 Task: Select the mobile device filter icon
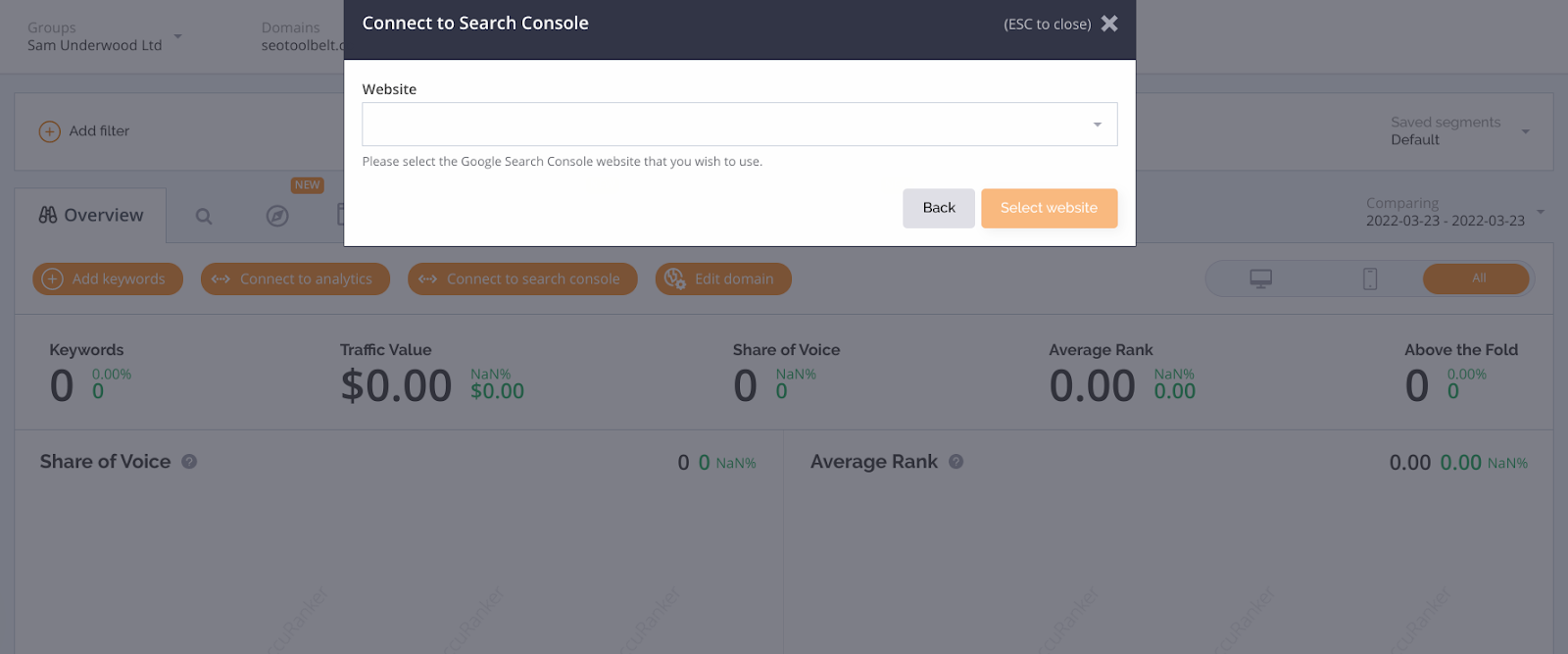[x=1370, y=278]
